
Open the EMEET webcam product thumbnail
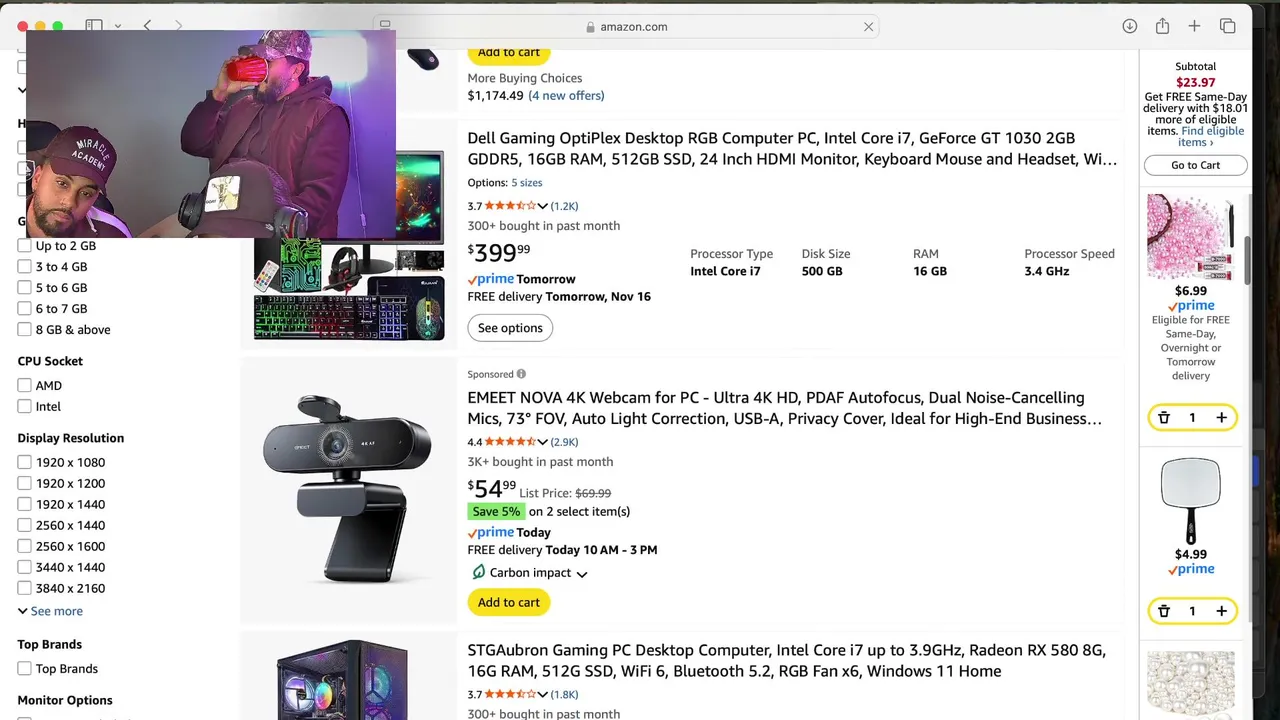[347, 488]
